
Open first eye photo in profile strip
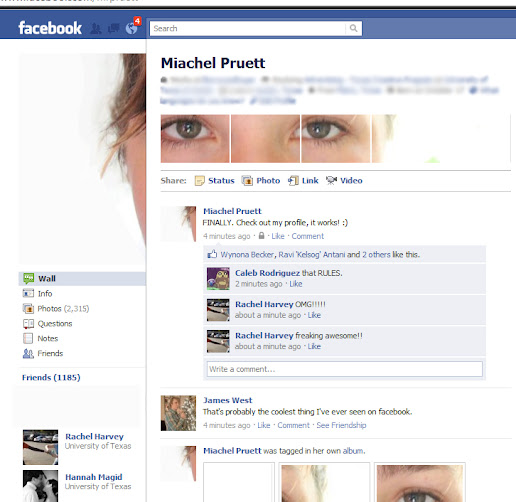tap(195, 139)
